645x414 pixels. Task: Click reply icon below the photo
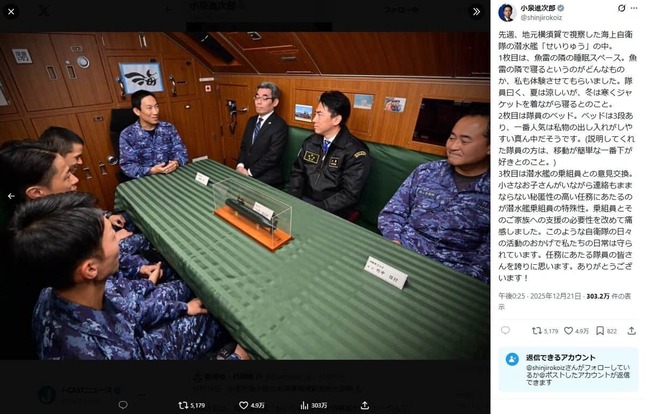(x=123, y=405)
